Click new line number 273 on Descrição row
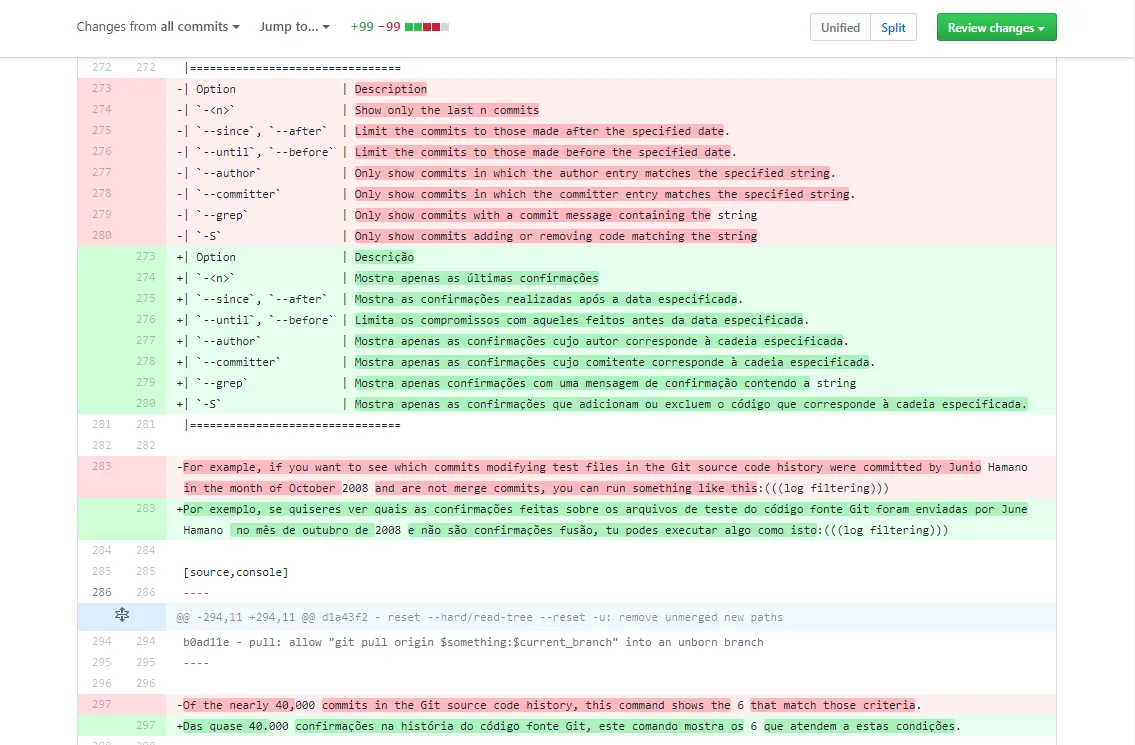This screenshot has width=1135, height=745. [145, 256]
